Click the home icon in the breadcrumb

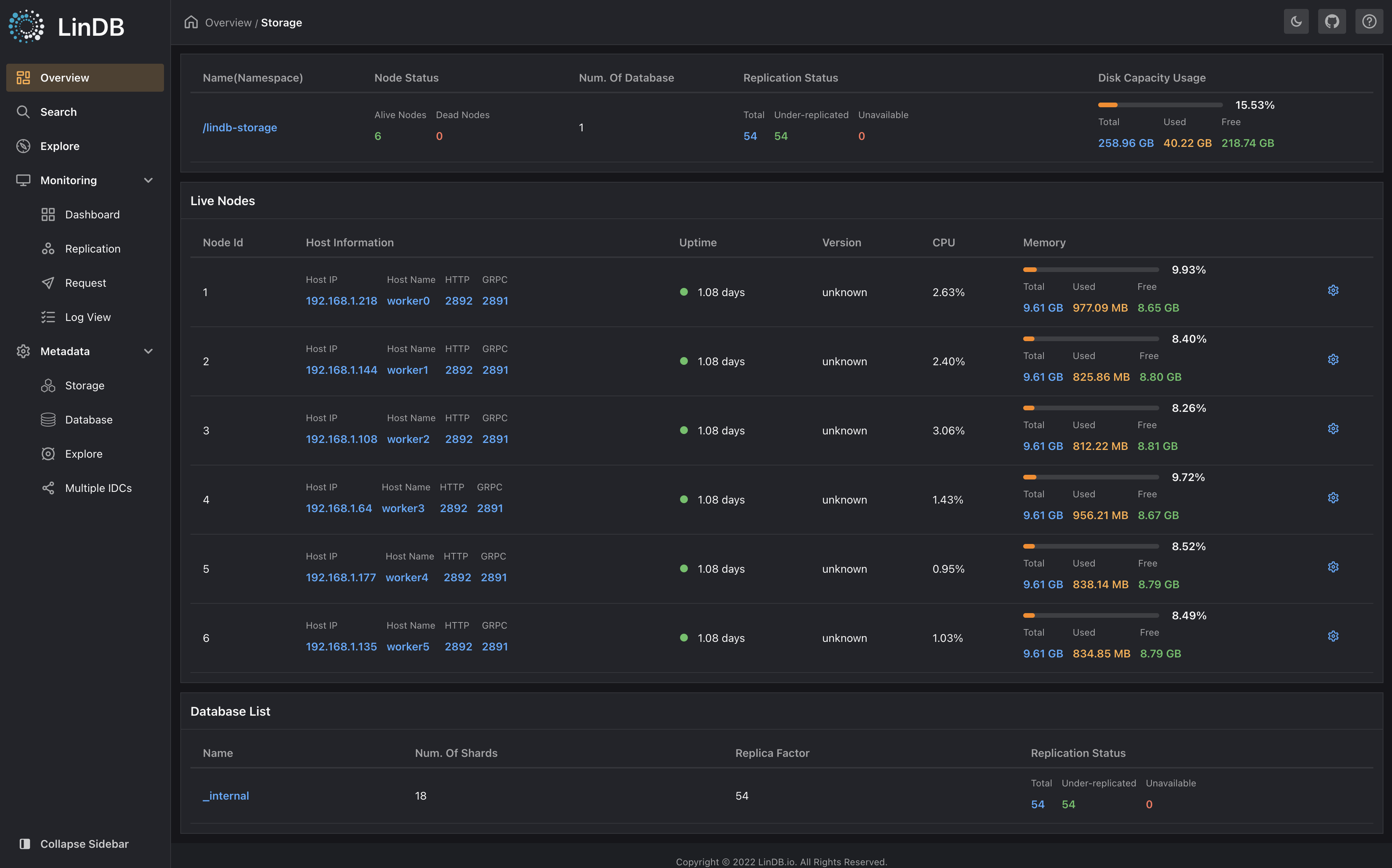tap(191, 21)
